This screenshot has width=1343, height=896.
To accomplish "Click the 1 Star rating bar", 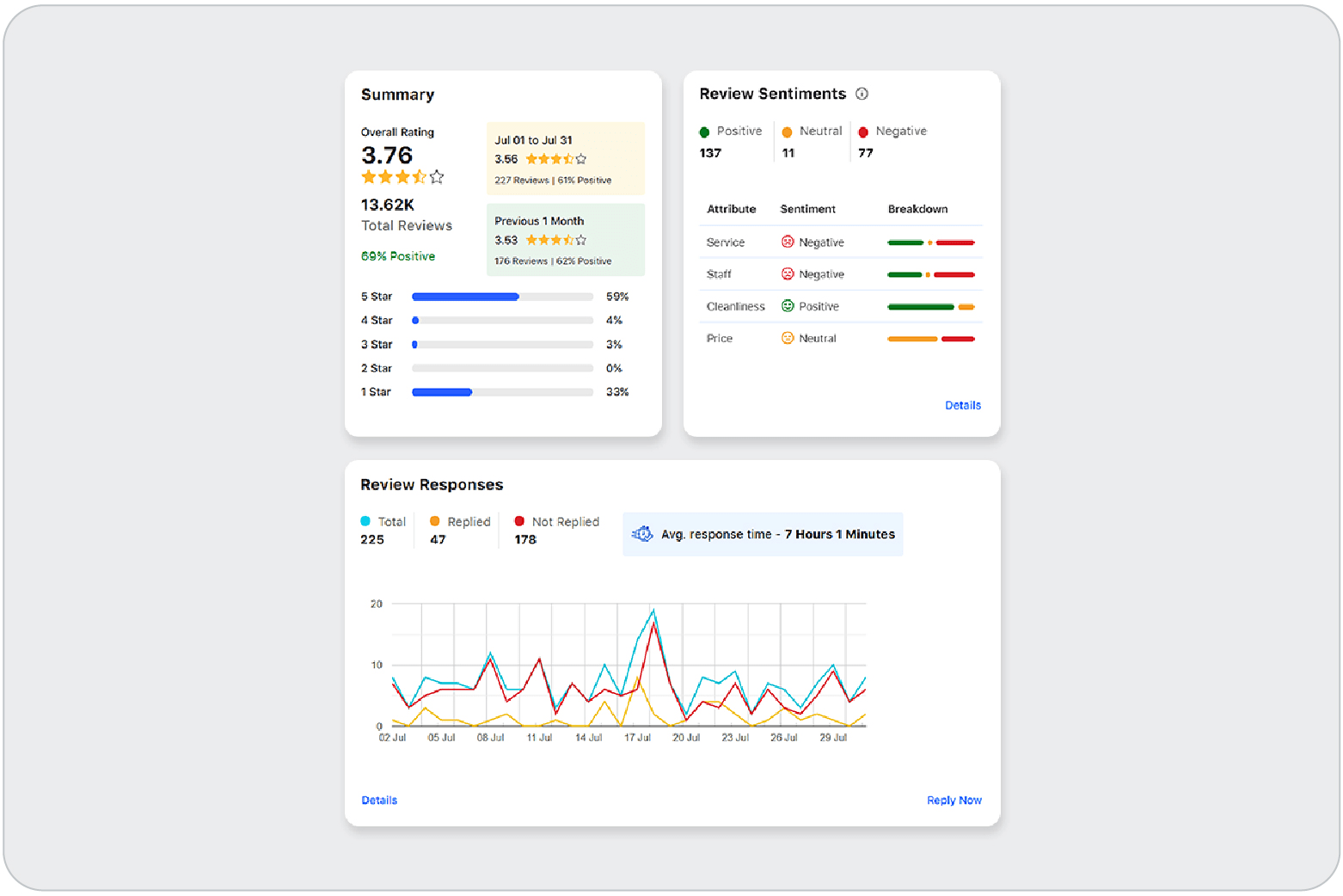I will point(502,392).
